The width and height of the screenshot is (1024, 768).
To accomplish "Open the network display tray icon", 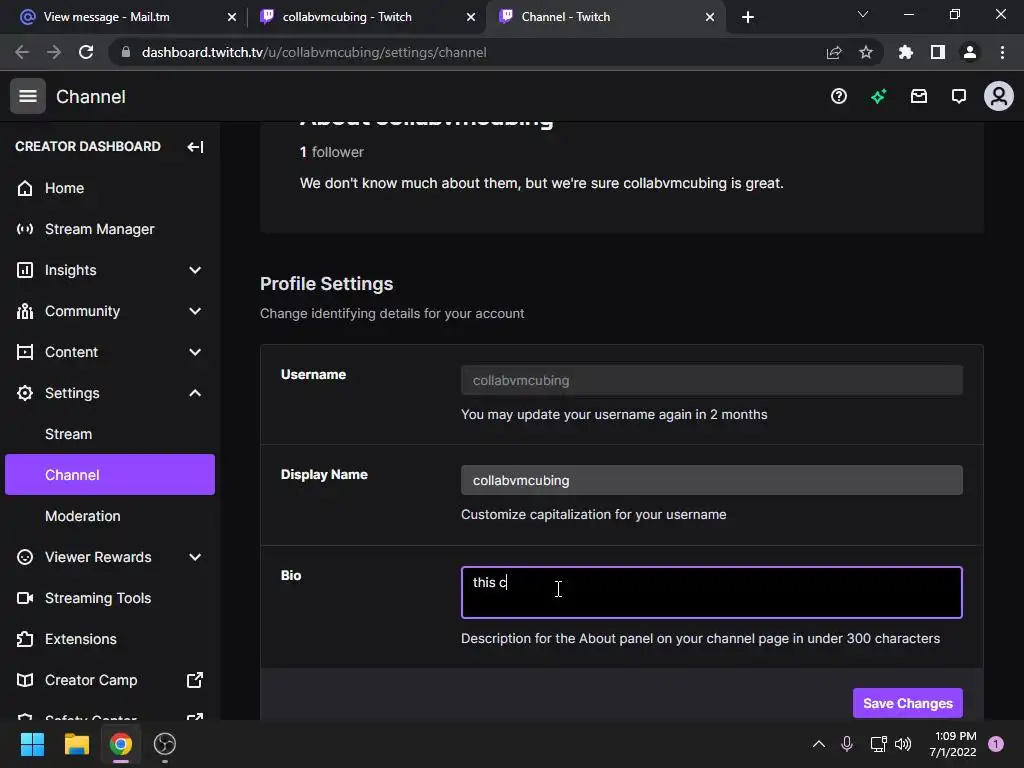I will click(x=878, y=744).
